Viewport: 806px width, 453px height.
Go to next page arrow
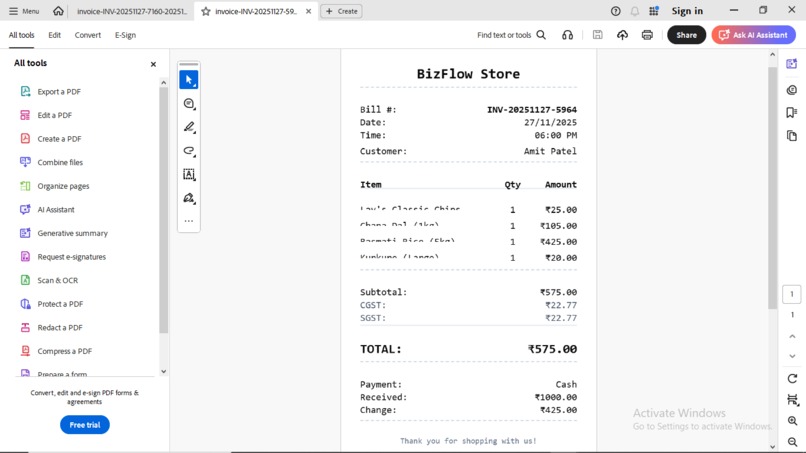pos(792,356)
